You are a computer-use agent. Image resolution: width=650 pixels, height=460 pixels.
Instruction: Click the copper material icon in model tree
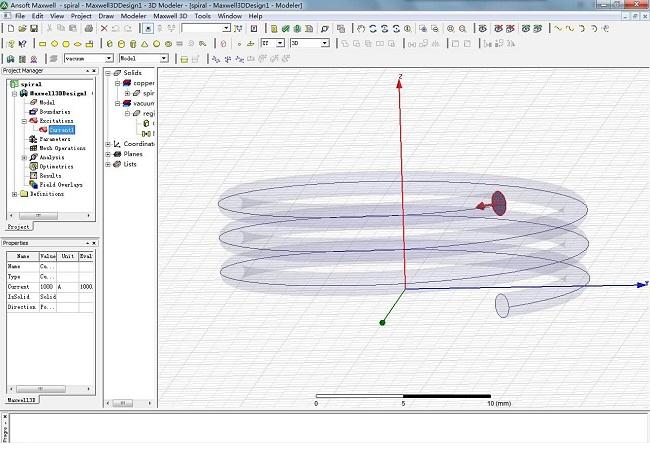coord(127,83)
